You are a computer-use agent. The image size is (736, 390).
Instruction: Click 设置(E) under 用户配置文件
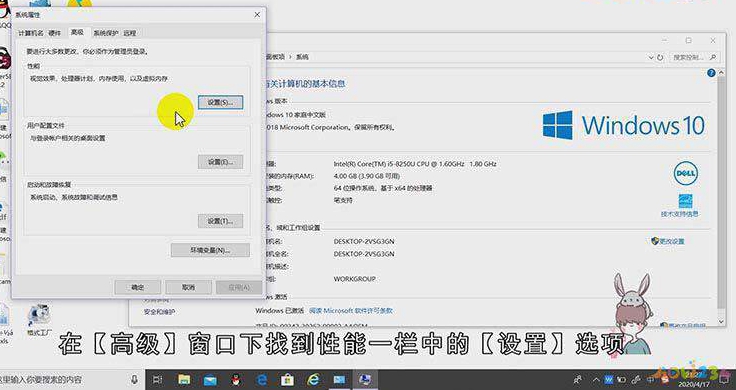[220, 162]
